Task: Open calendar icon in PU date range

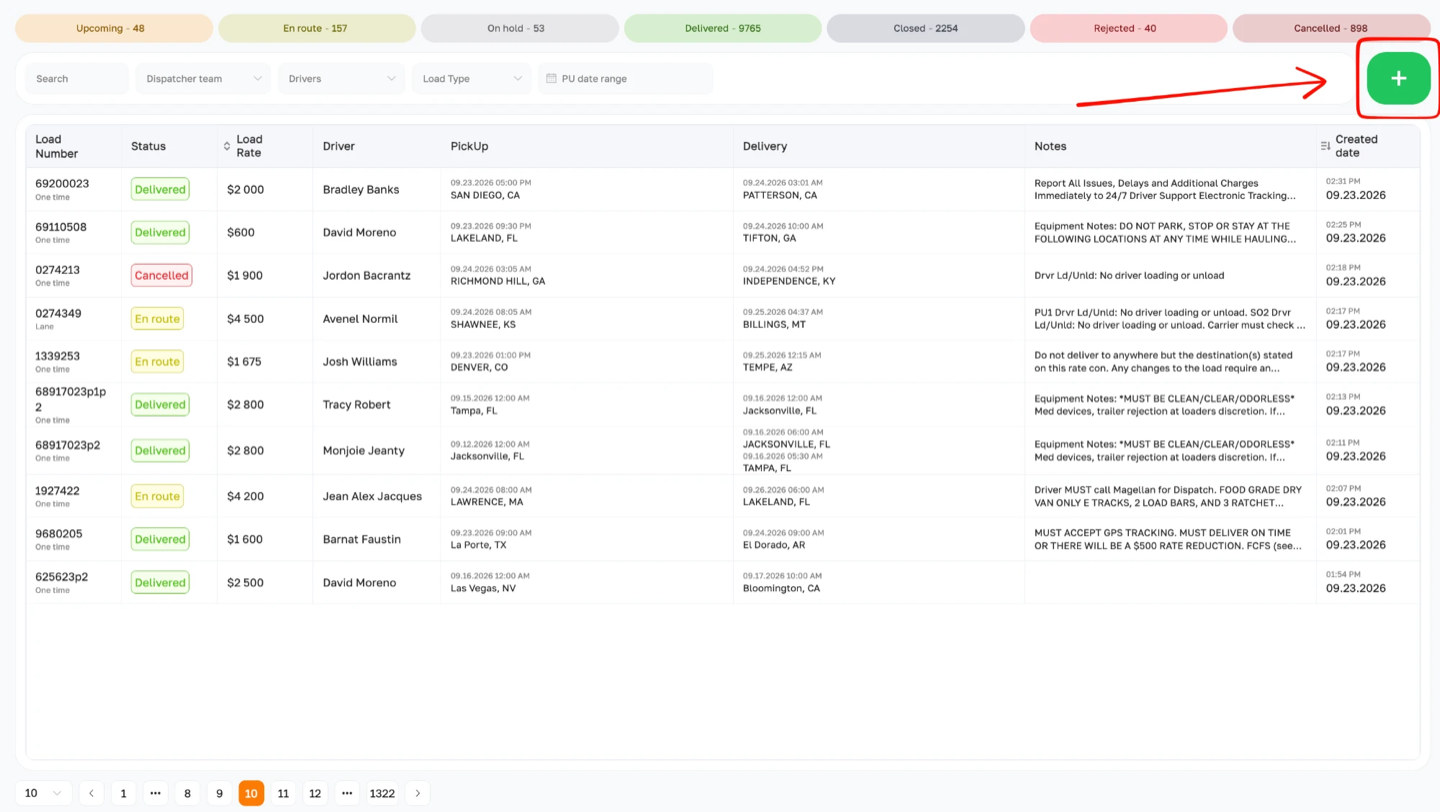Action: [551, 78]
